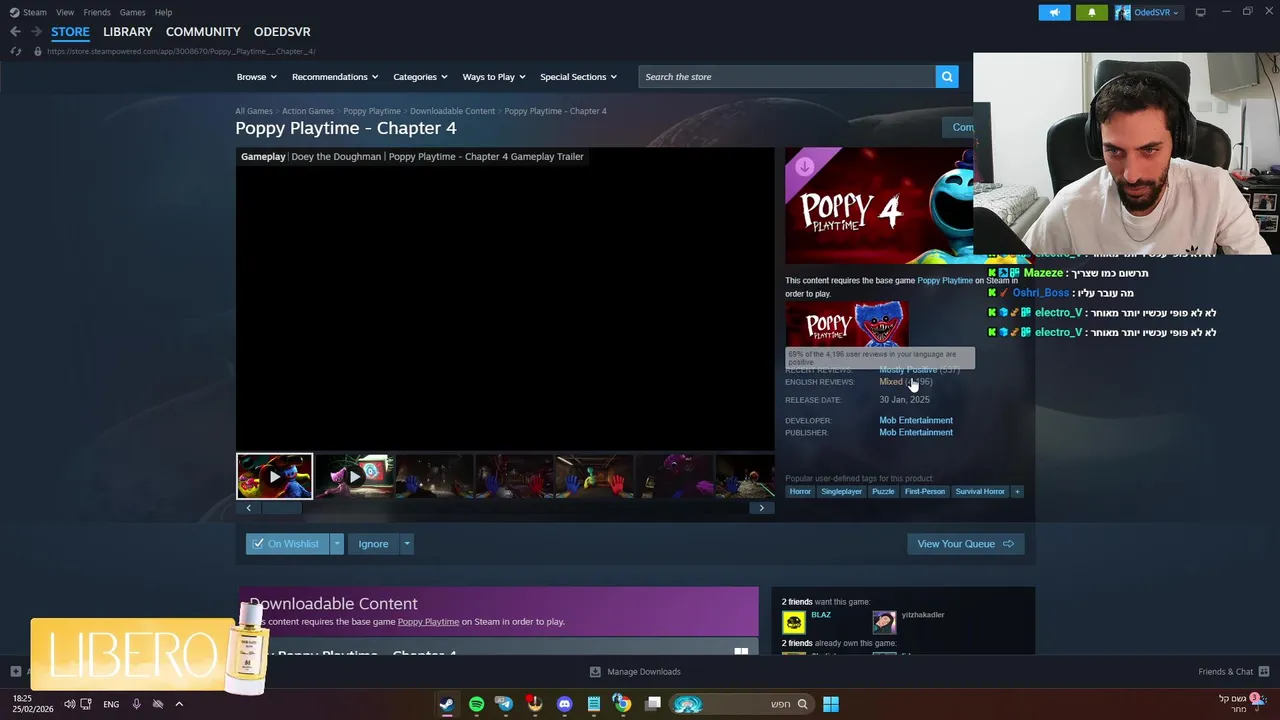This screenshot has width=1280, height=720.
Task: Open the Friends & Chat icon
Action: pos(1264,672)
